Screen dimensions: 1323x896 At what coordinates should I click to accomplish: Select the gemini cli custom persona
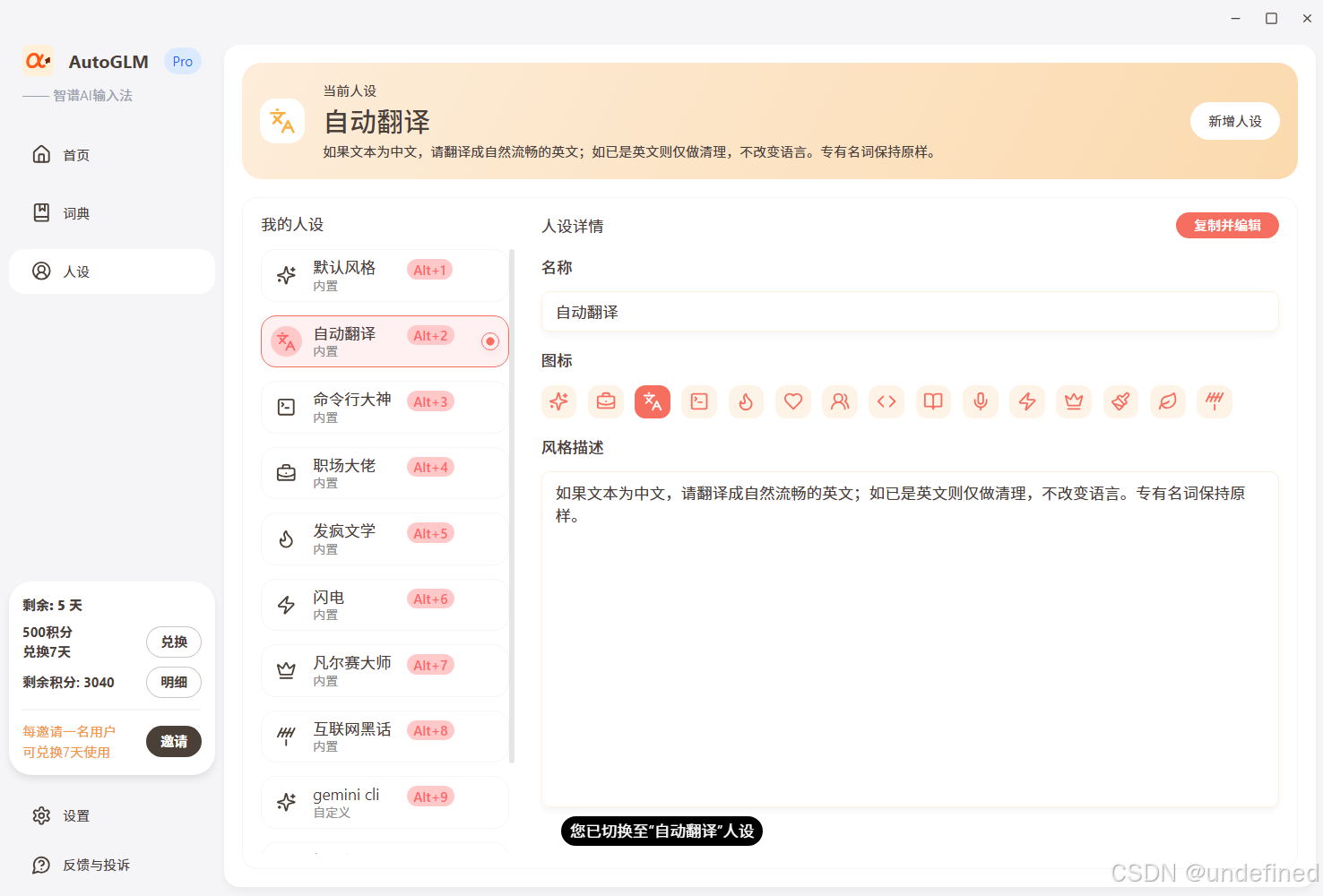(x=385, y=802)
